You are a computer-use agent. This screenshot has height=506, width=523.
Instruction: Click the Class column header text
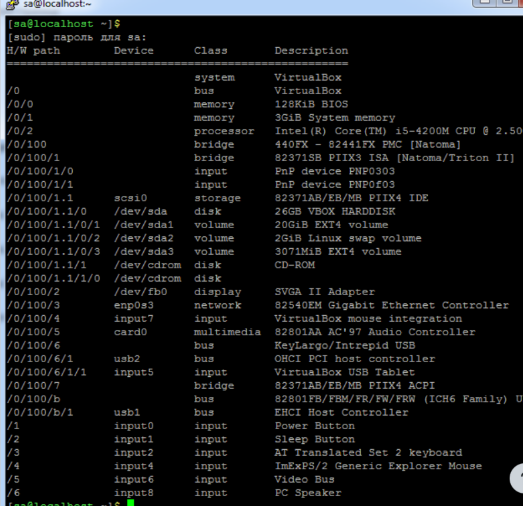point(211,51)
